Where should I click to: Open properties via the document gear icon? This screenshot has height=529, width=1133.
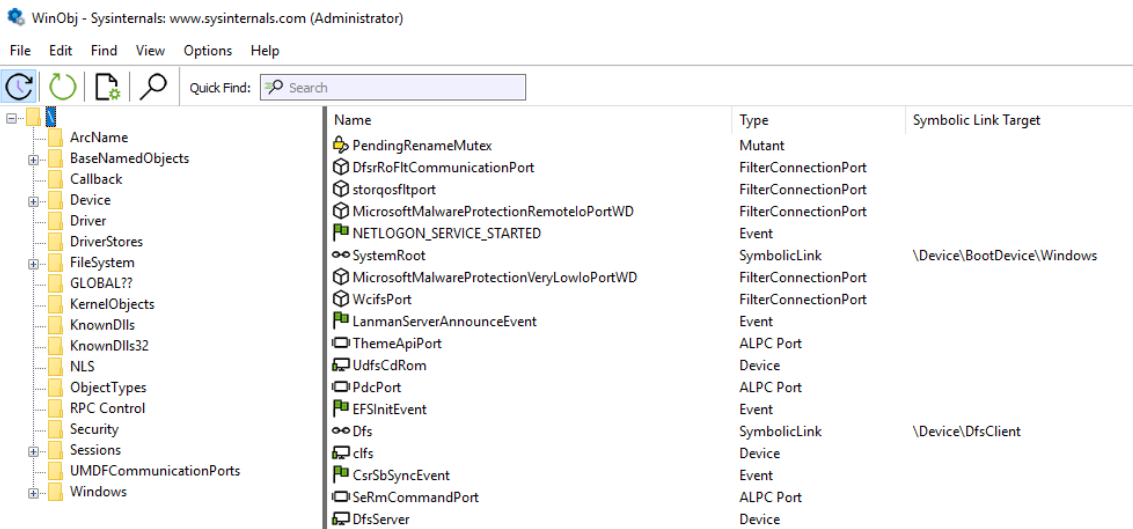[107, 87]
